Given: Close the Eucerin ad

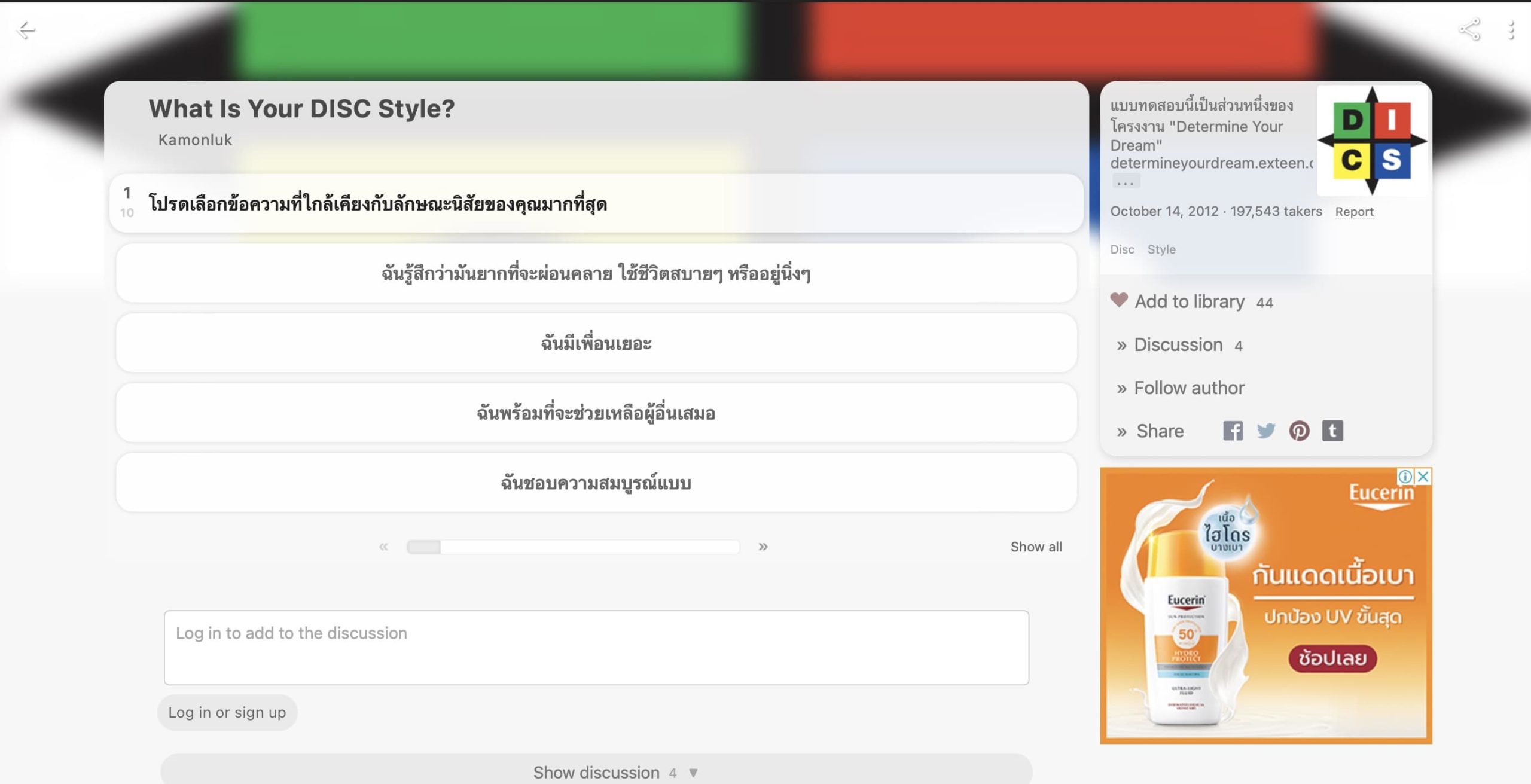Looking at the screenshot, I should click(1423, 477).
